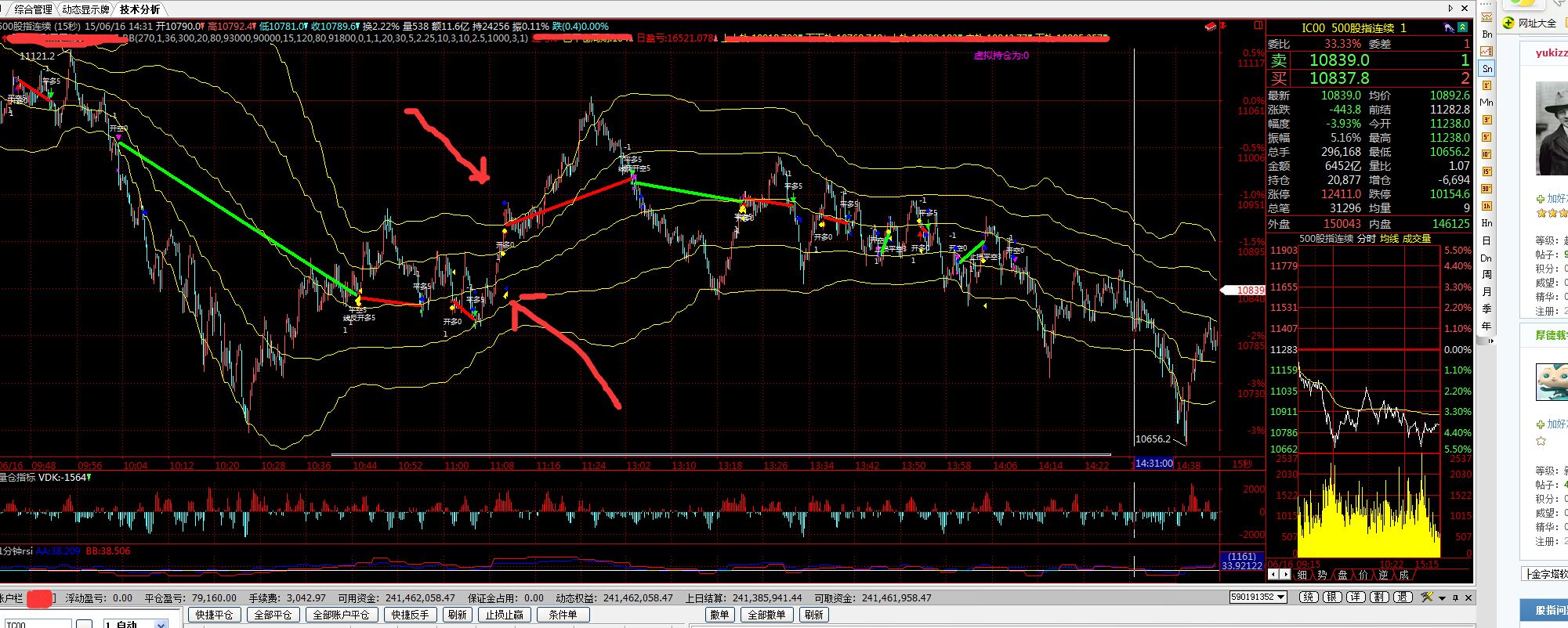This screenshot has width=1568, height=628.
Task: Select the 1-minute period icon
Action: click(x=1487, y=85)
